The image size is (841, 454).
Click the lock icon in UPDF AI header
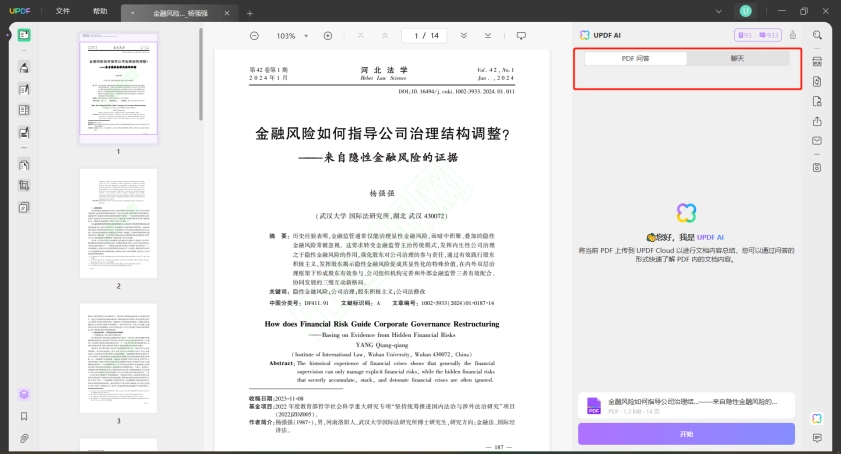(x=793, y=35)
